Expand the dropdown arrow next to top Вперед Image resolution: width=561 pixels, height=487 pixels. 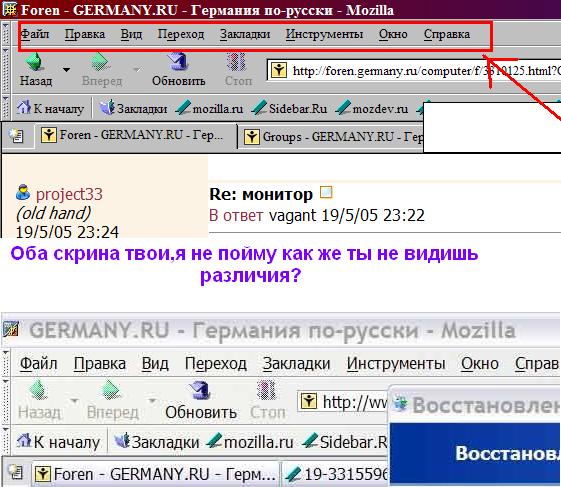pyautogui.click(x=137, y=69)
